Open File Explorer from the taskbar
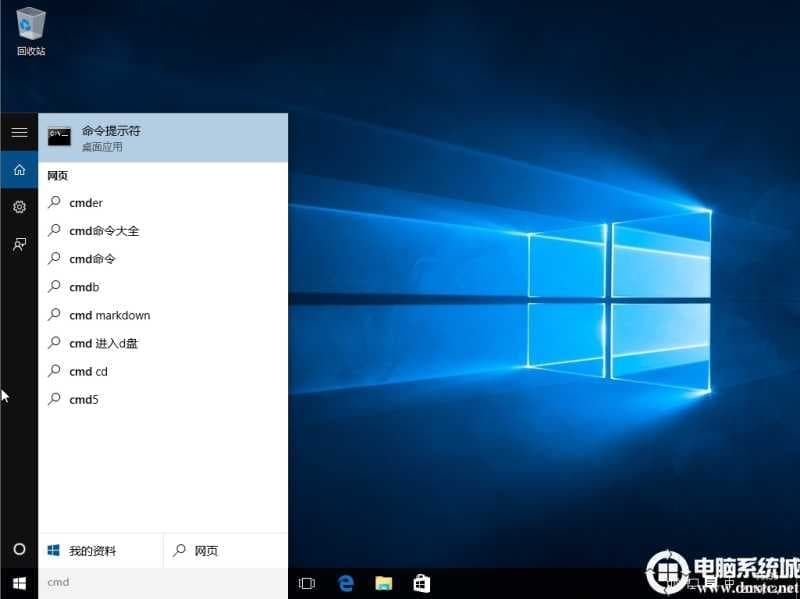The image size is (800, 599). point(384,582)
